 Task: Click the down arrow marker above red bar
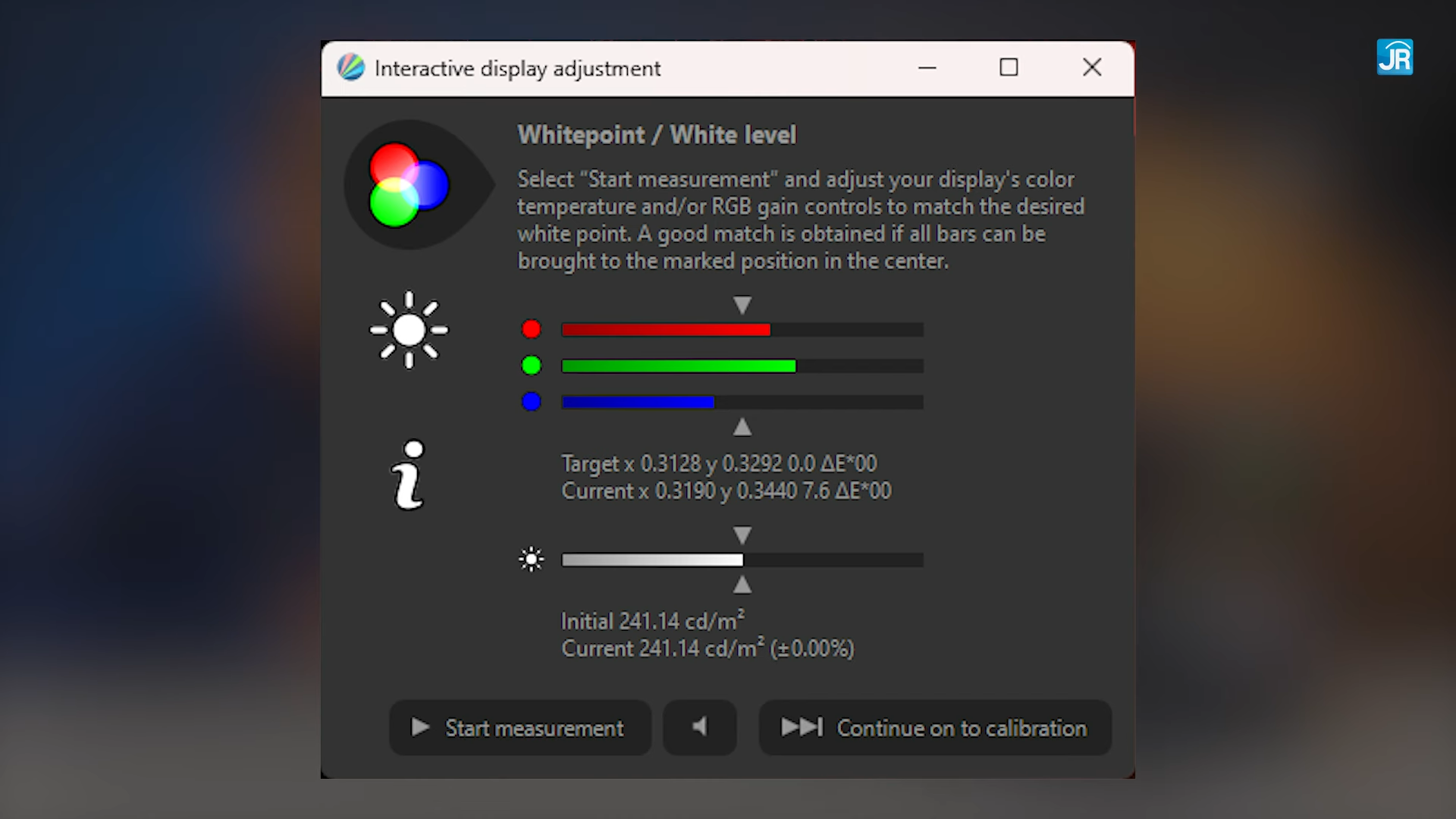742,305
